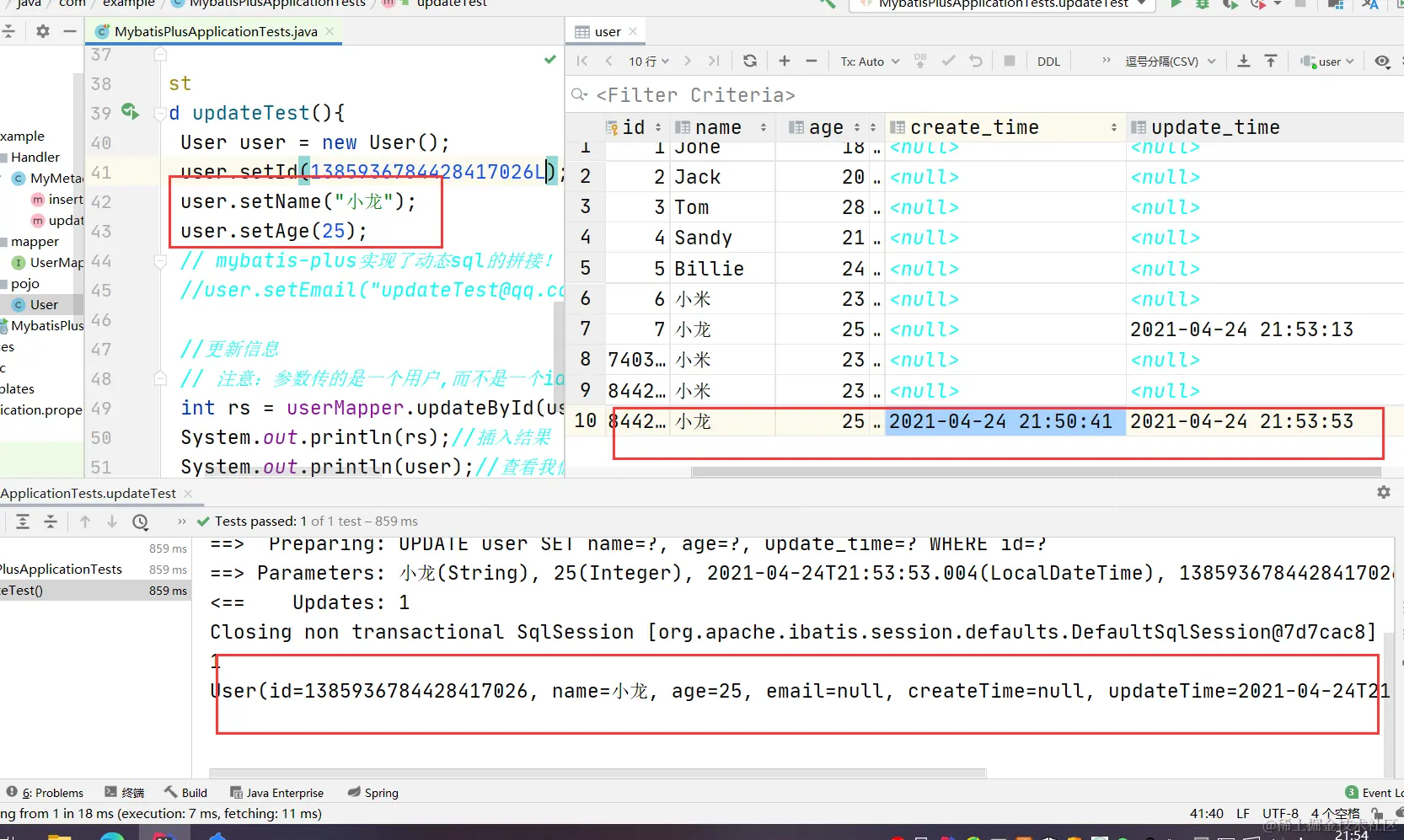Fold code block at line 37
Image resolution: width=1404 pixels, height=840 pixels.
coord(160,54)
